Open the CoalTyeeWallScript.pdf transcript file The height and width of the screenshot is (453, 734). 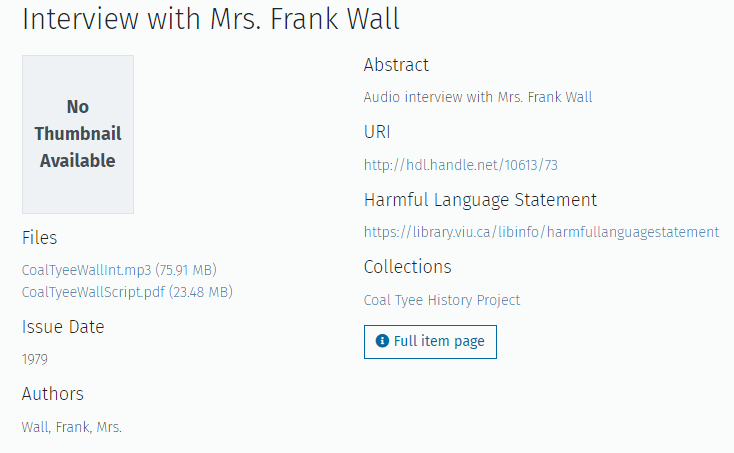coord(93,292)
